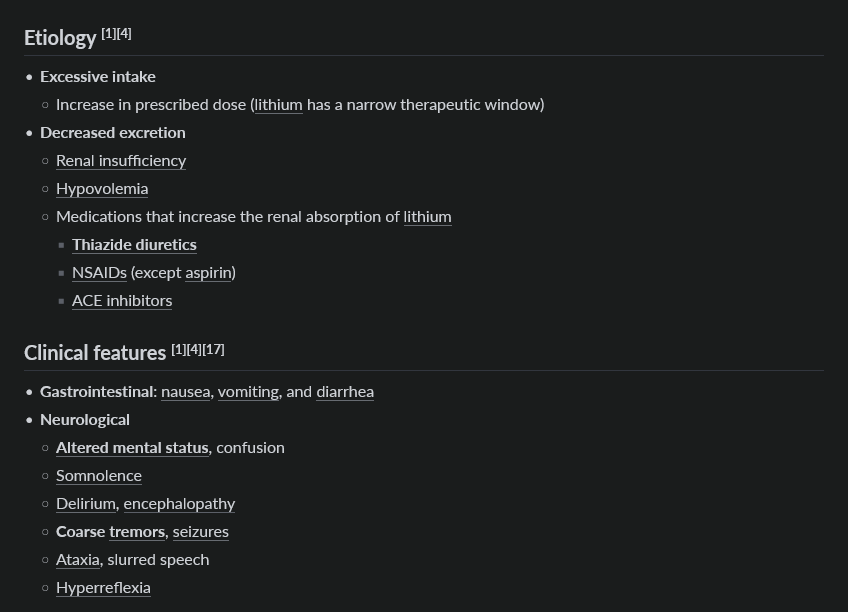Screen dimensions: 848x612
Task: Click the NSAIDs link
Action: tap(100, 273)
